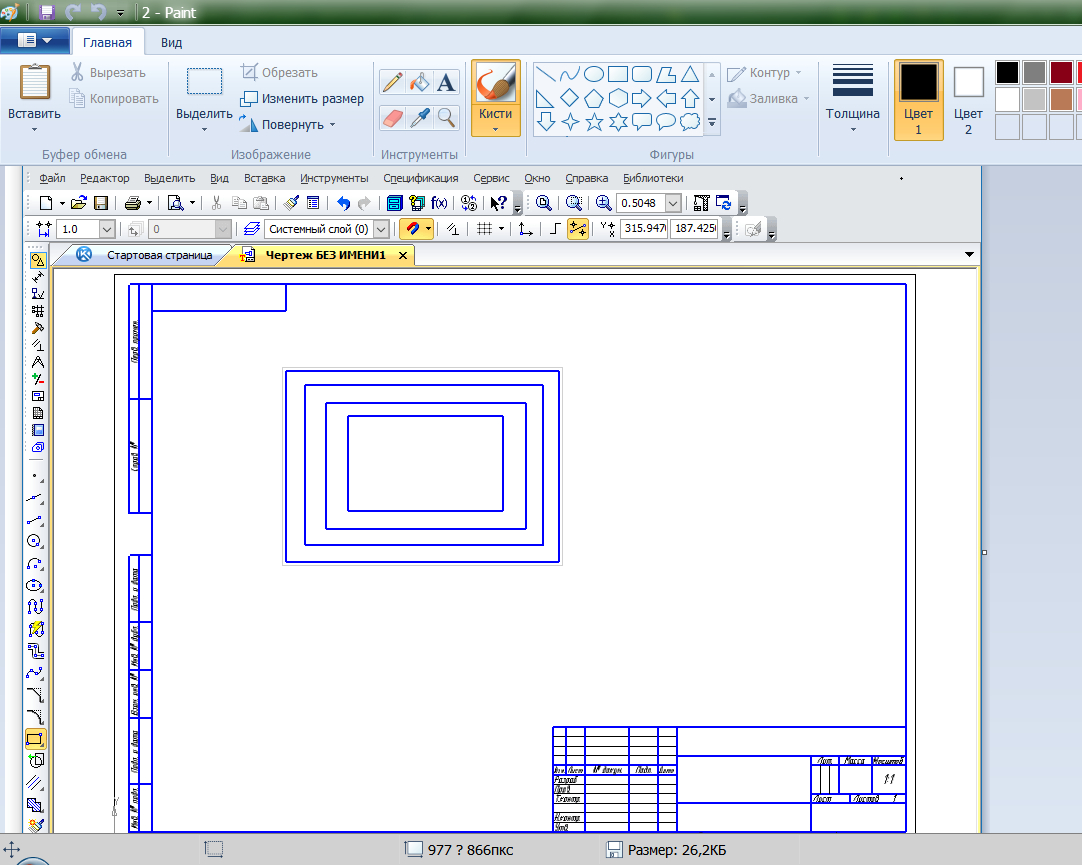This screenshot has height=865, width=1082.
Task: Choose the five-point star shape
Action: tap(593, 122)
